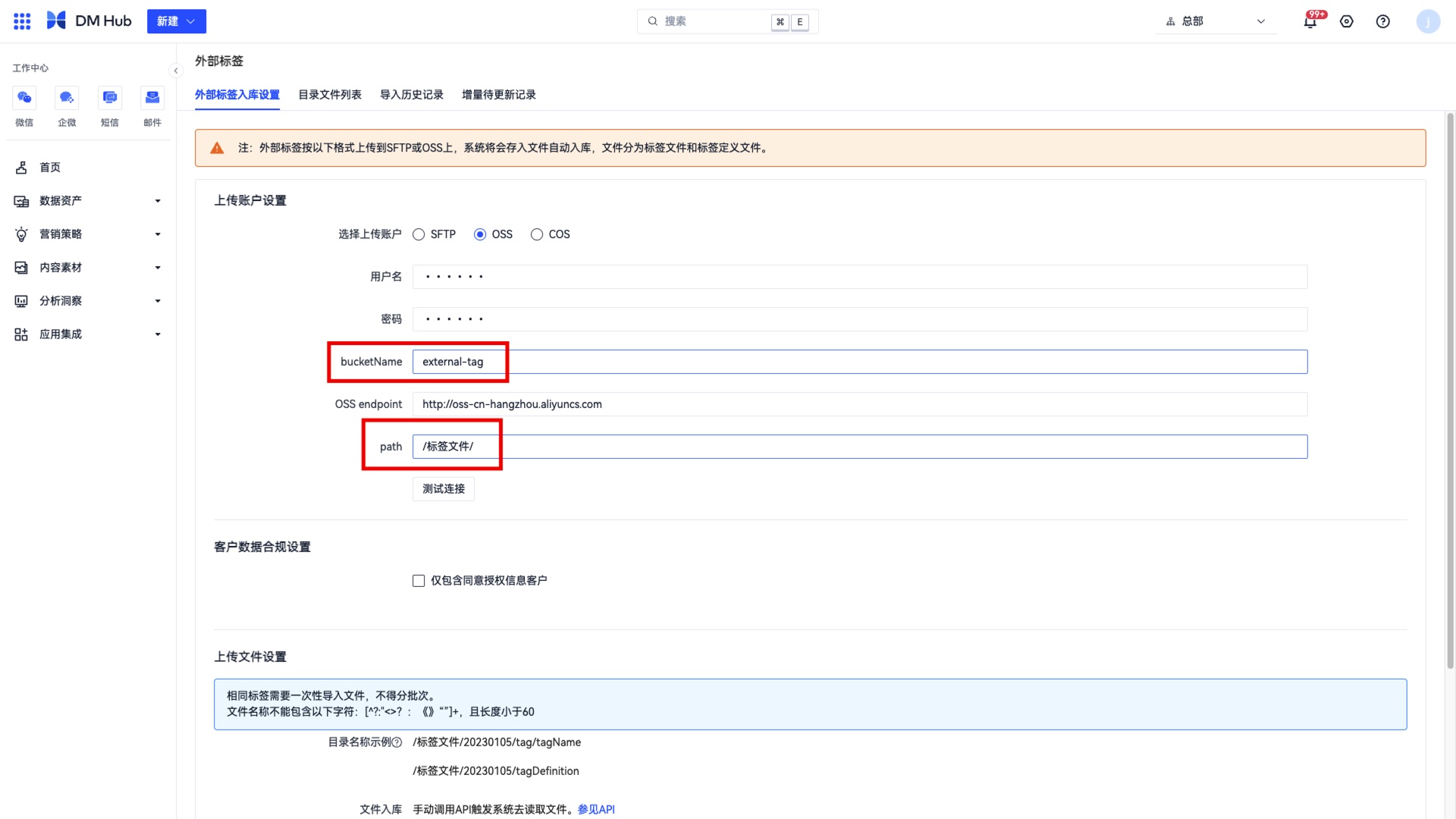Click the path input field
This screenshot has height=819, width=1456.
tap(860, 447)
